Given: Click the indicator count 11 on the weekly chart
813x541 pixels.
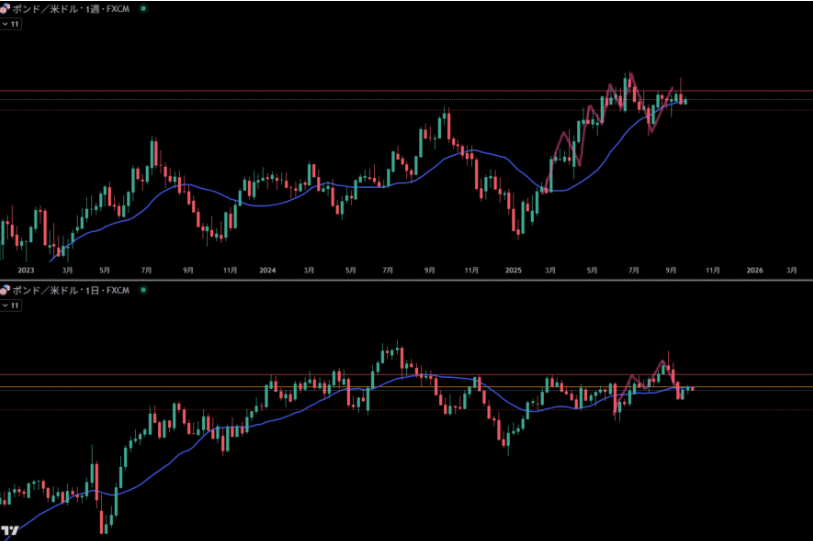Looking at the screenshot, I should click(x=15, y=23).
